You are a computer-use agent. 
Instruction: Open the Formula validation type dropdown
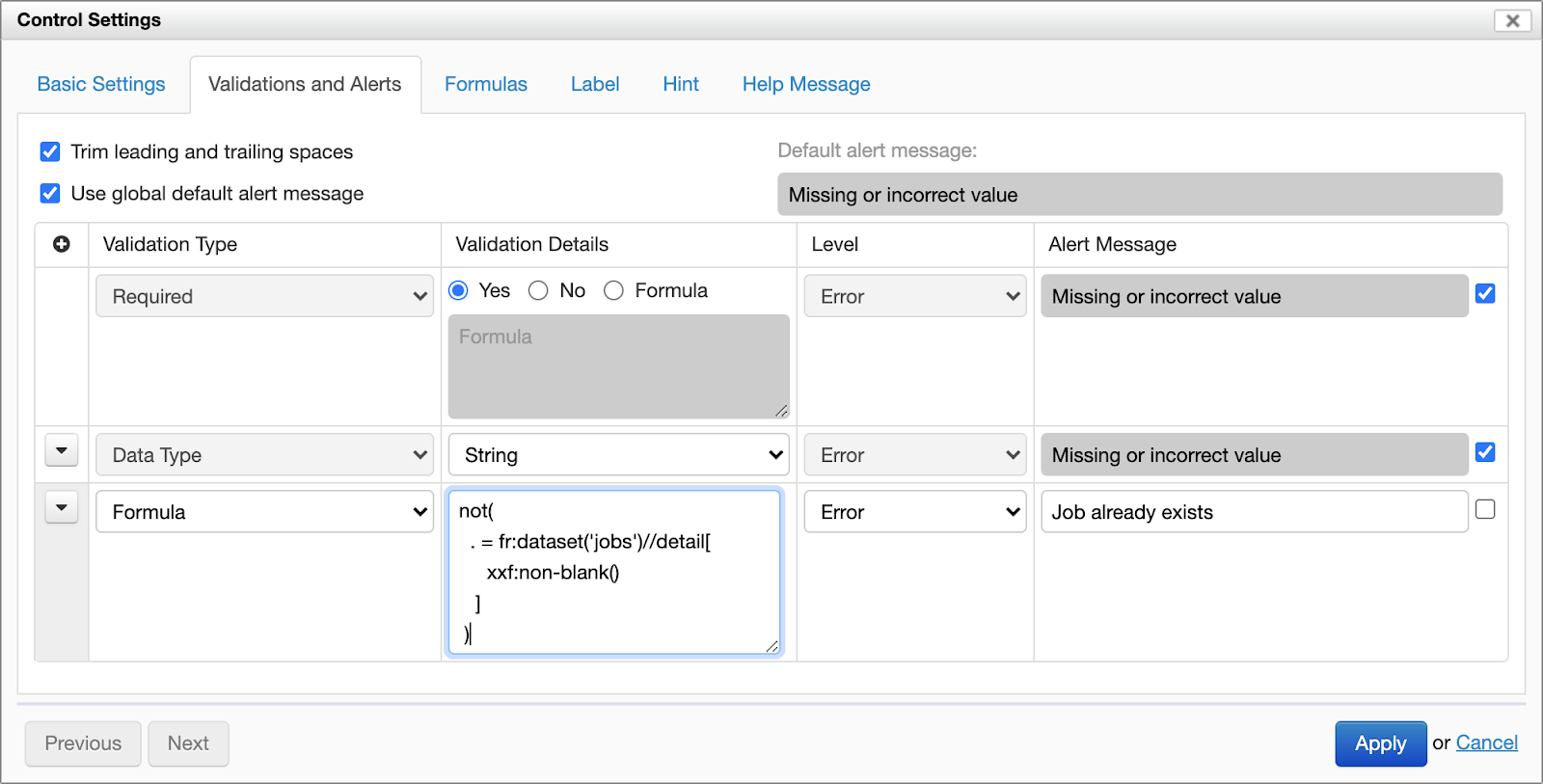point(264,512)
